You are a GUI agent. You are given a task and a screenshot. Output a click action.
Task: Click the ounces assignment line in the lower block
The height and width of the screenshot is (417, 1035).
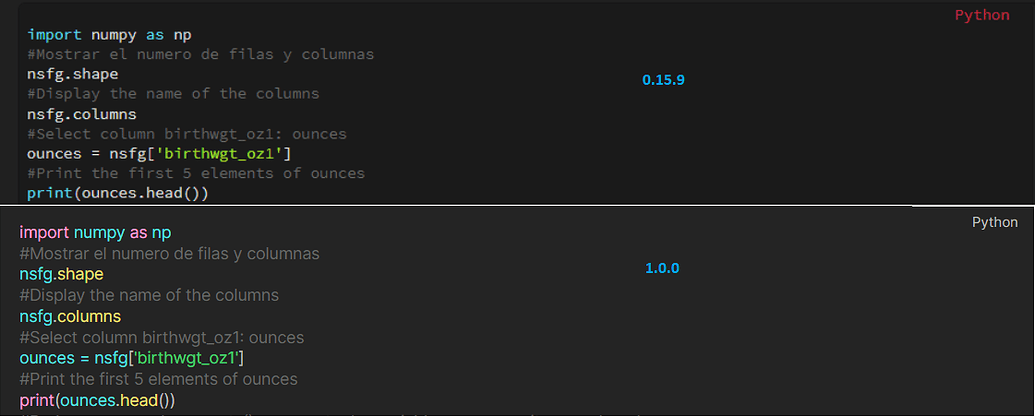tap(132, 358)
